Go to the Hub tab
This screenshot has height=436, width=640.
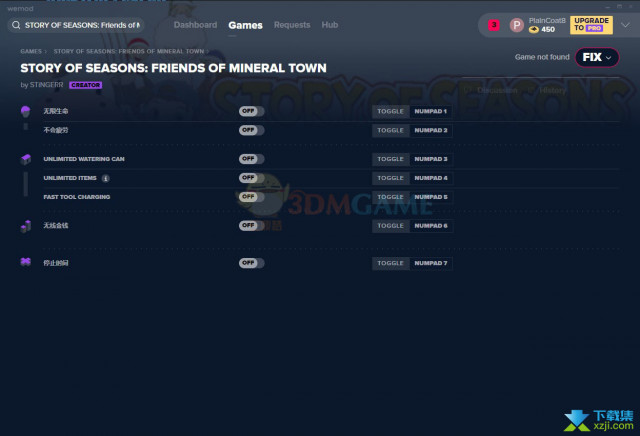point(330,25)
